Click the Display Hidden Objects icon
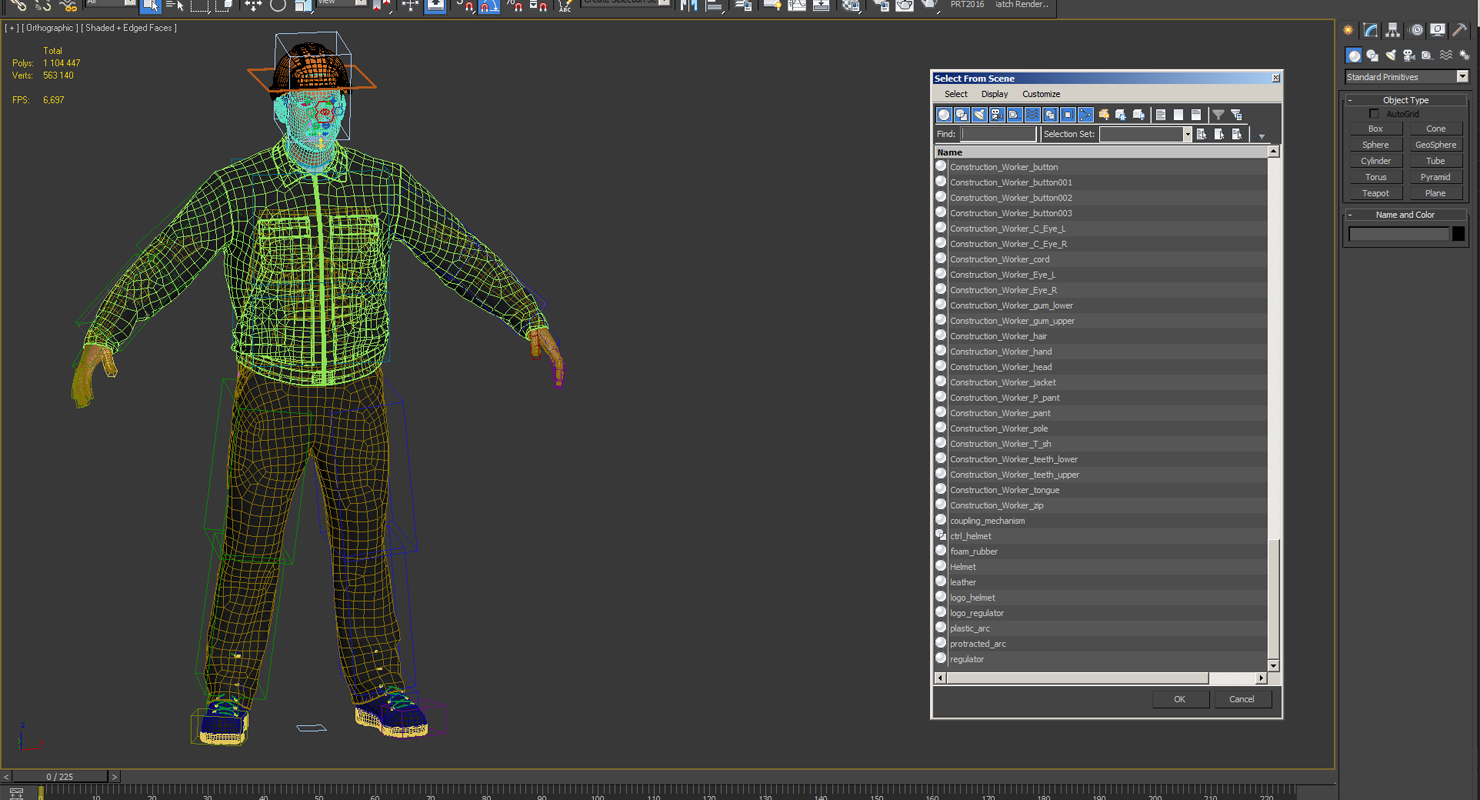The image size is (1480, 800). [x=1138, y=115]
